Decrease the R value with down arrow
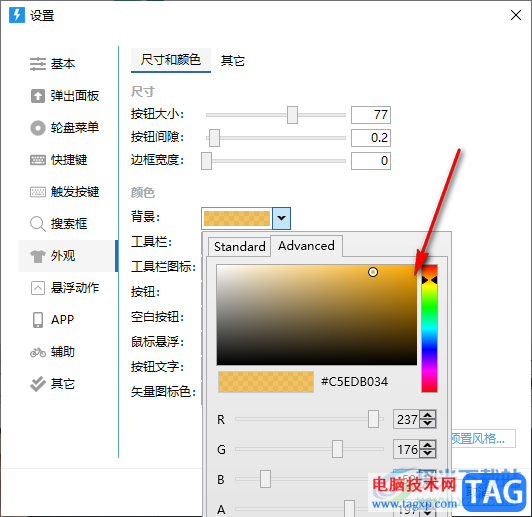Screen dimensions: 532x517 [428, 424]
